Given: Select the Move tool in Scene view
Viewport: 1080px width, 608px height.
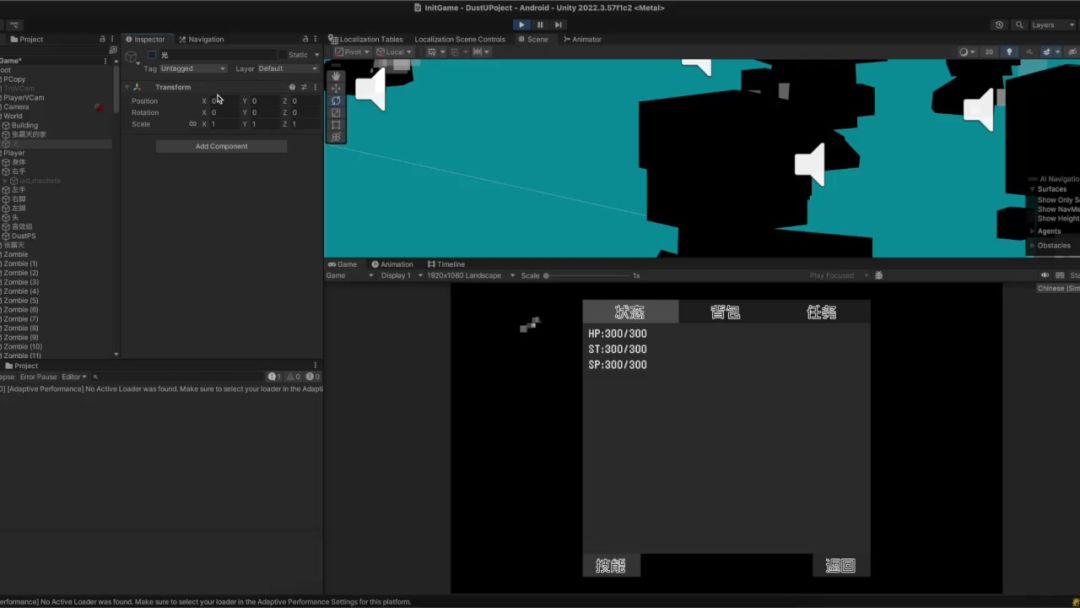Looking at the screenshot, I should [336, 88].
